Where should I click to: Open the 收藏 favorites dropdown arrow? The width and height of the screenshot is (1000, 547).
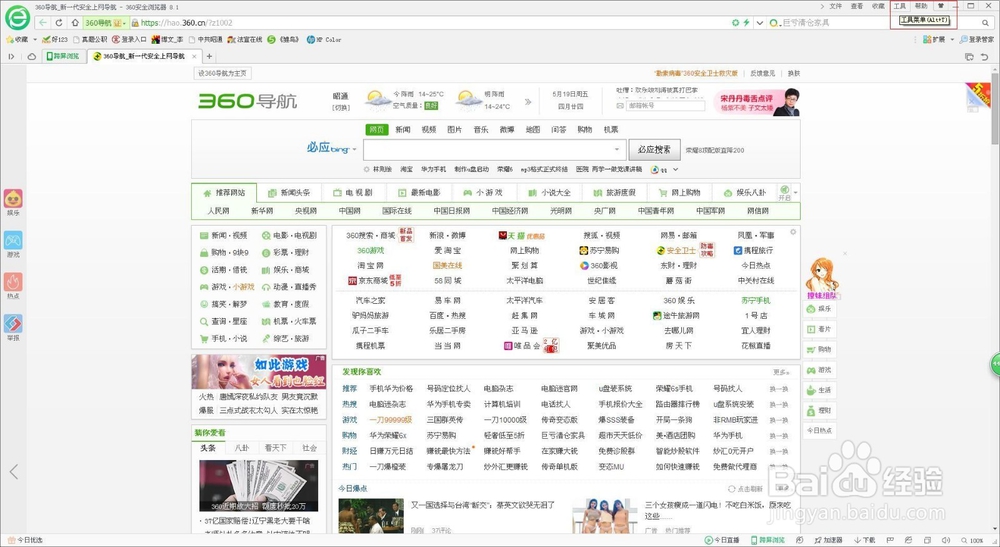pyautogui.click(x=34, y=40)
